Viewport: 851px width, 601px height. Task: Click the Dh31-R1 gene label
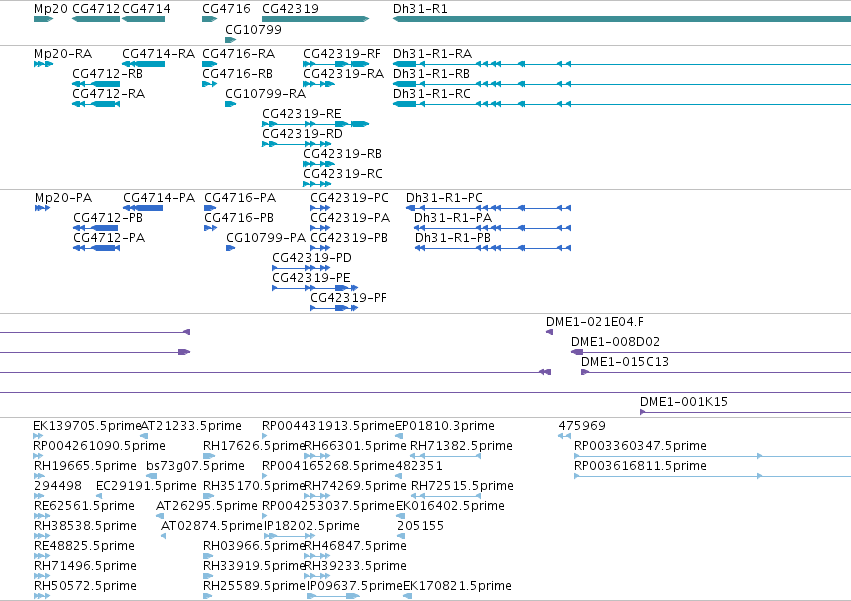pyautogui.click(x=420, y=9)
